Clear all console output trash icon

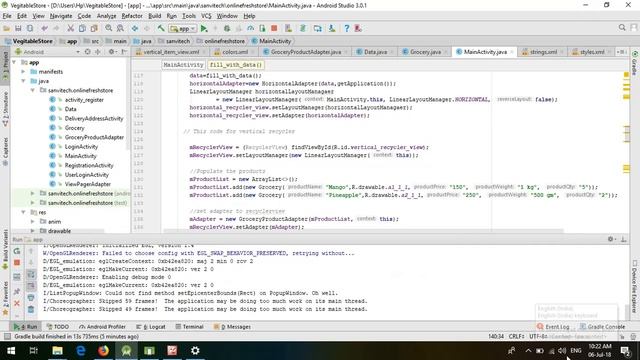[x=31, y=310]
